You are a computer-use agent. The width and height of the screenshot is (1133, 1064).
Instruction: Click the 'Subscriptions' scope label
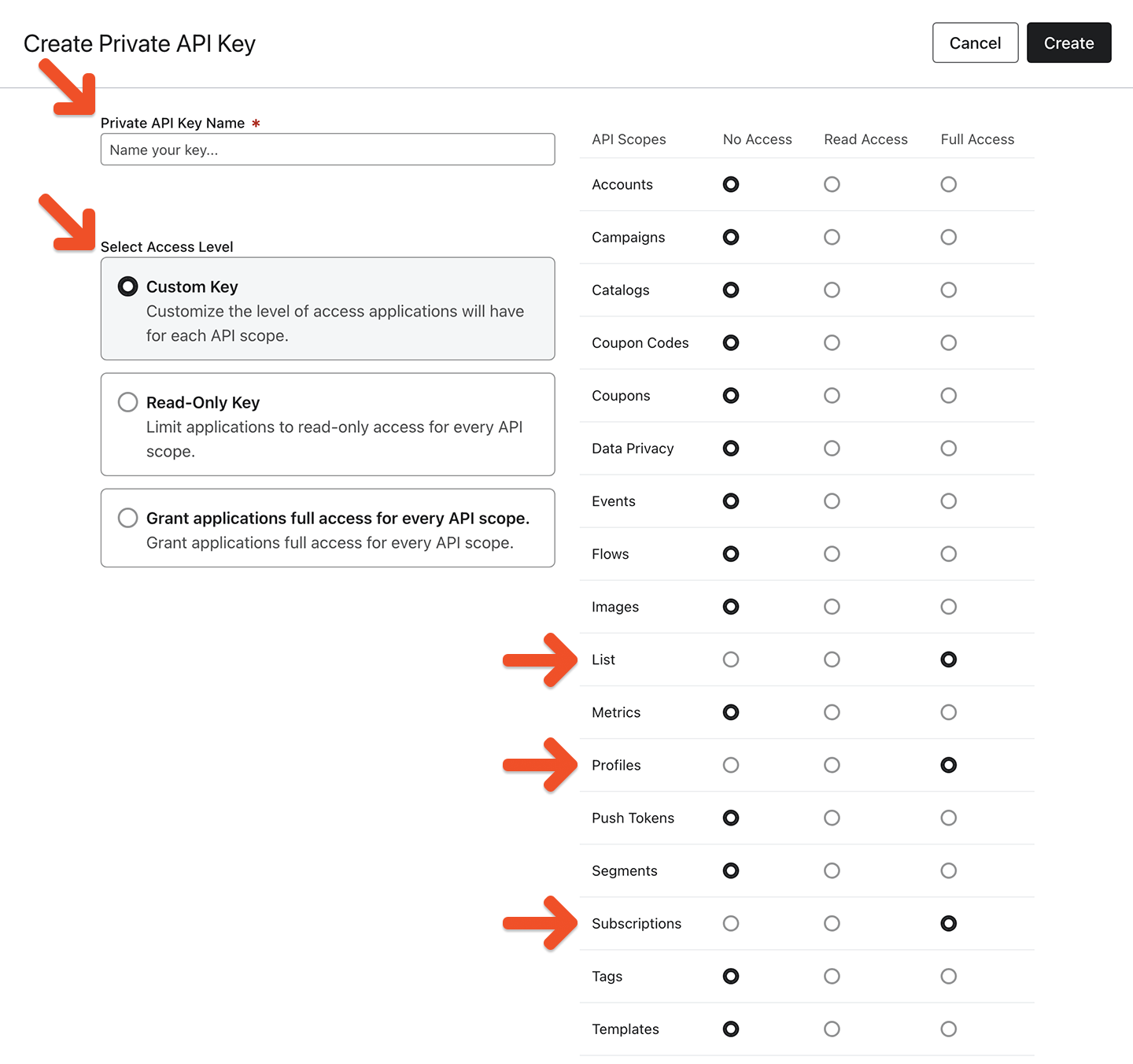(637, 923)
